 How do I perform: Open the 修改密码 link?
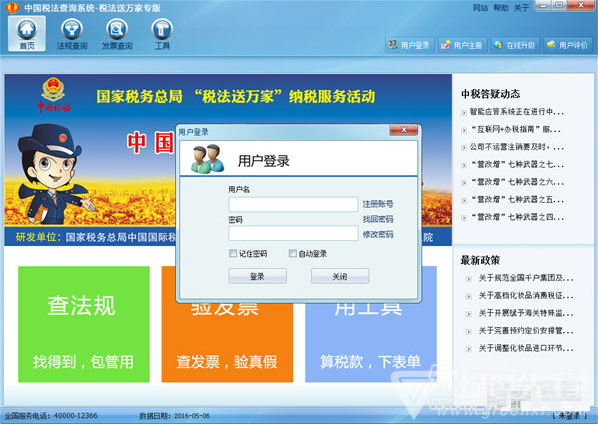tap(378, 234)
